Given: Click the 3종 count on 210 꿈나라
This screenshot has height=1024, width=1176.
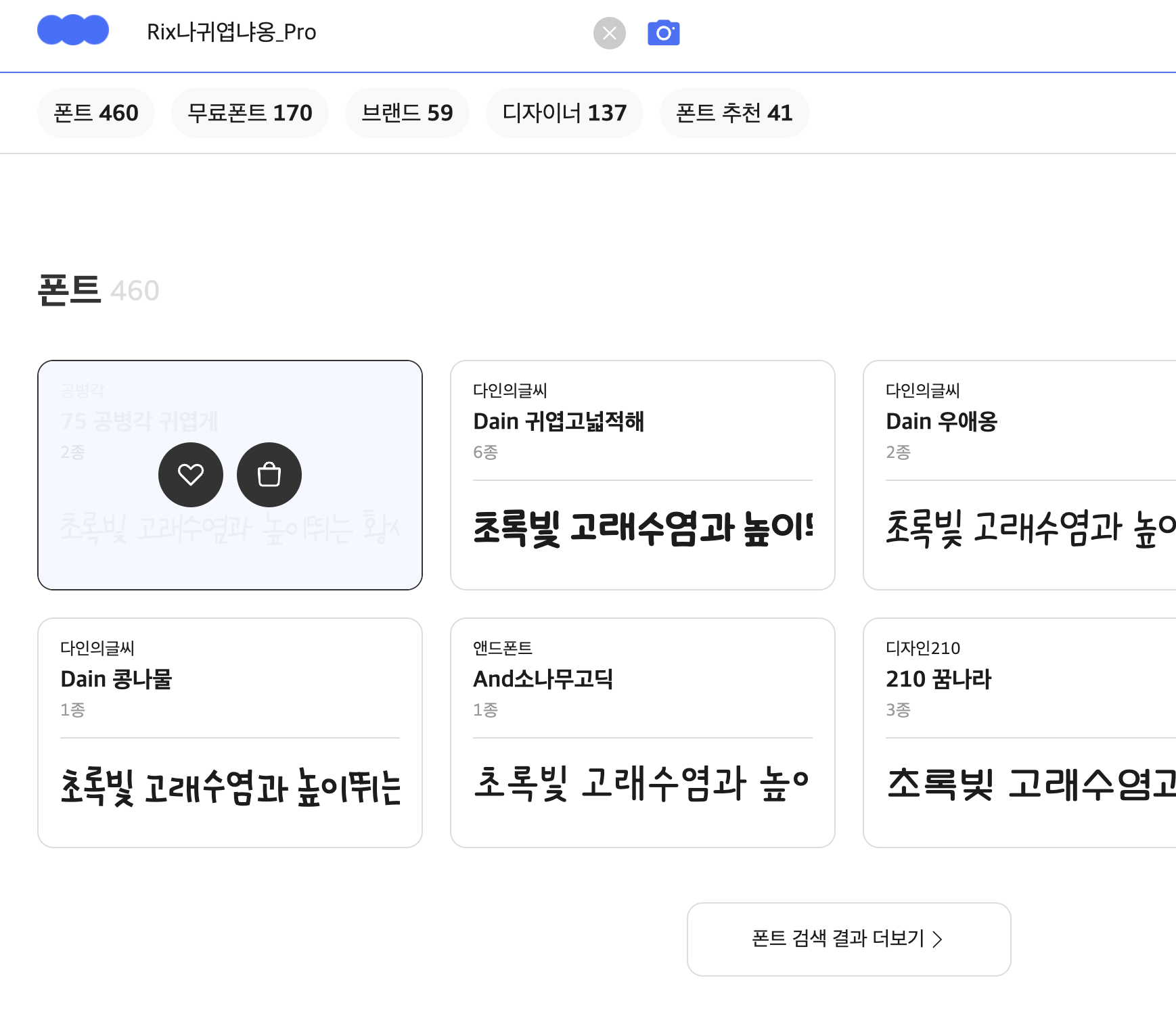Looking at the screenshot, I should 898,709.
